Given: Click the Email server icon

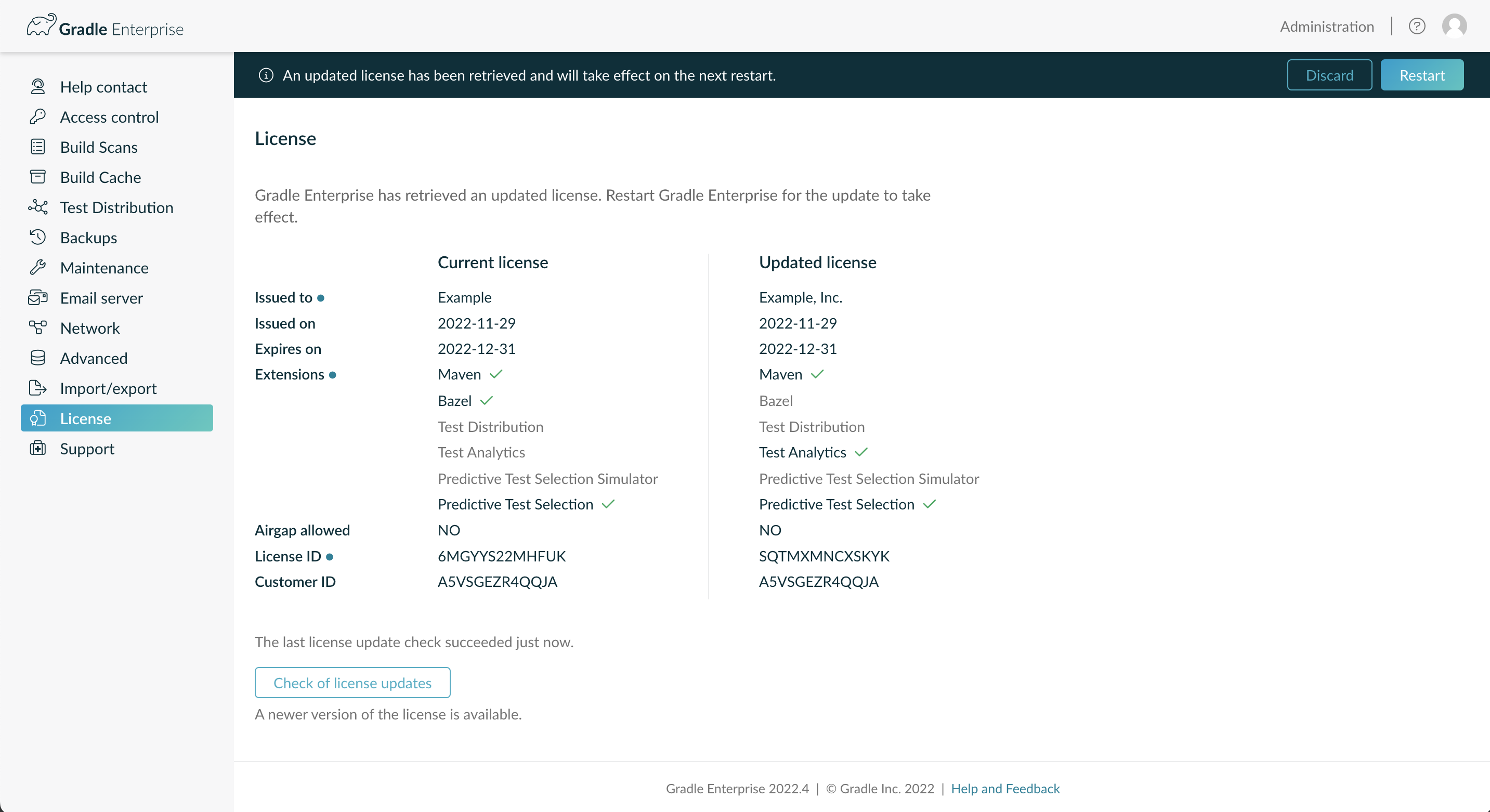Looking at the screenshot, I should [37, 297].
